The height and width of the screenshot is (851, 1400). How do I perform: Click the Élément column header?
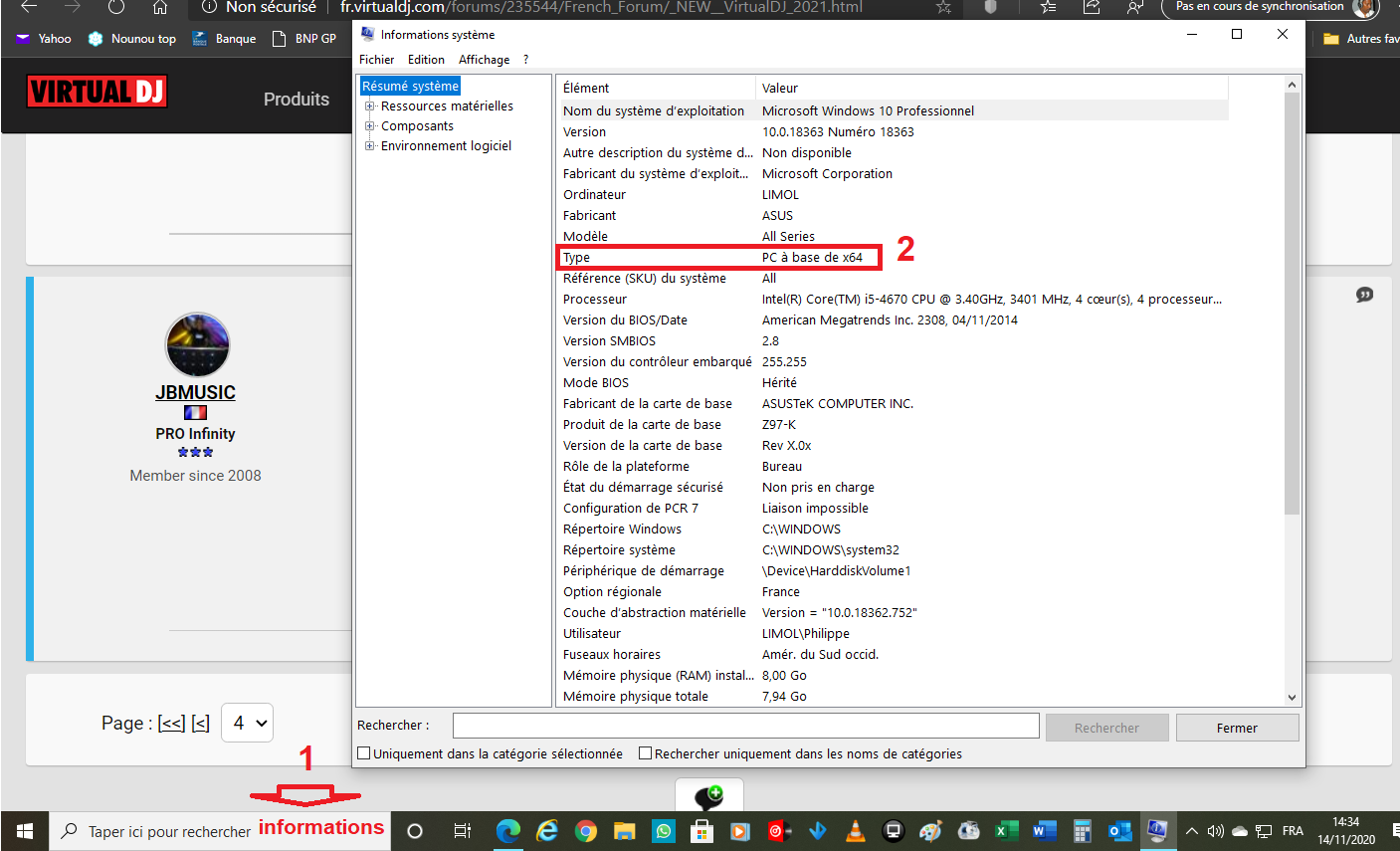point(655,88)
